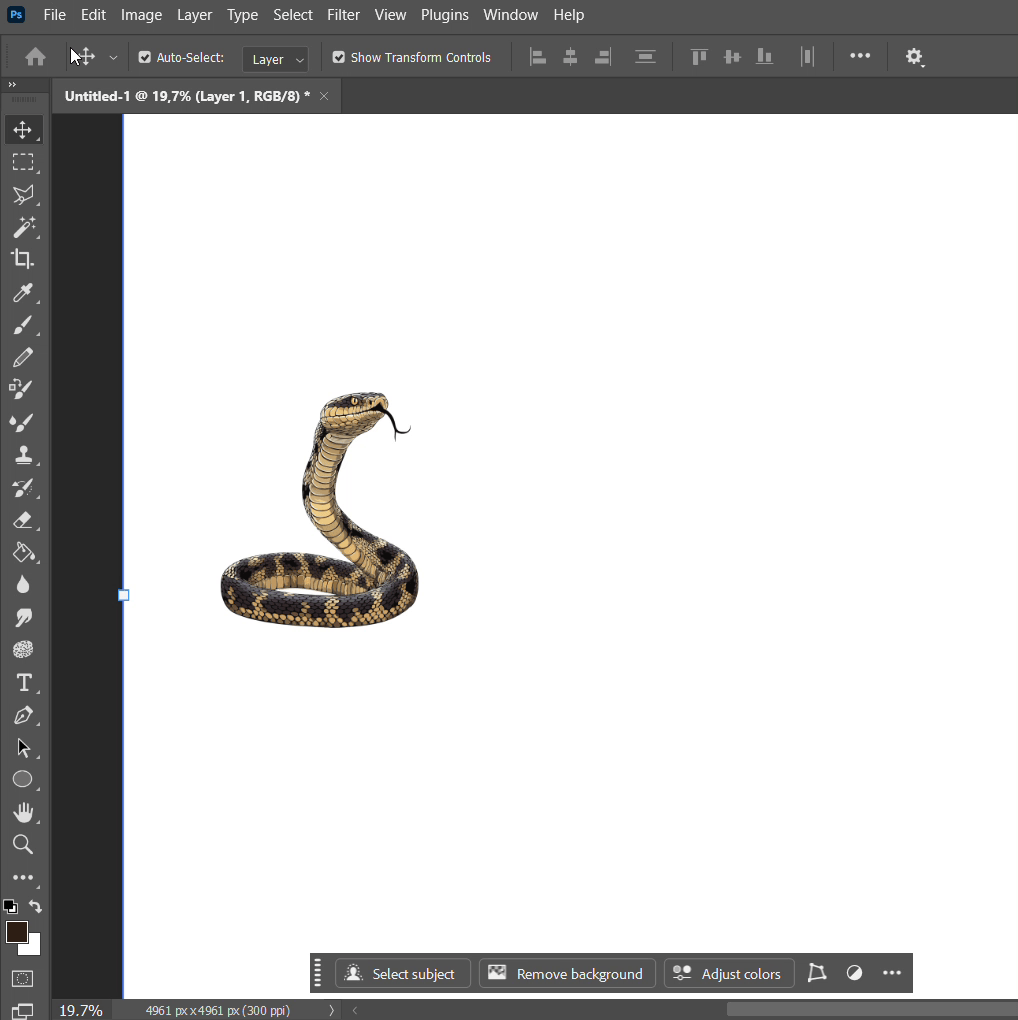Select the Eraser tool
Viewport: 1018px width, 1020px height.
22,520
